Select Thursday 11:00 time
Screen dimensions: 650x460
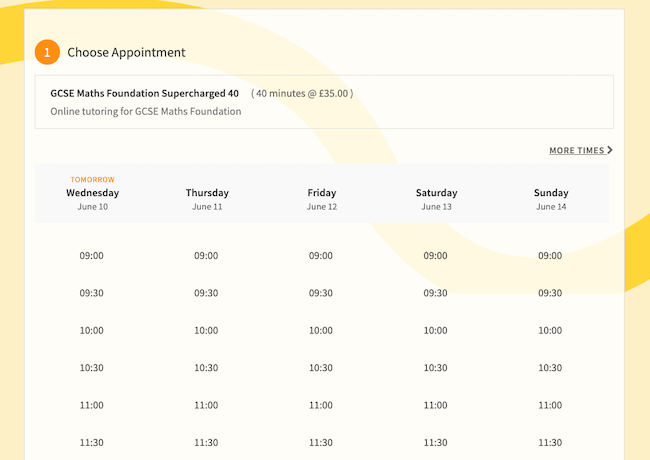click(x=206, y=405)
